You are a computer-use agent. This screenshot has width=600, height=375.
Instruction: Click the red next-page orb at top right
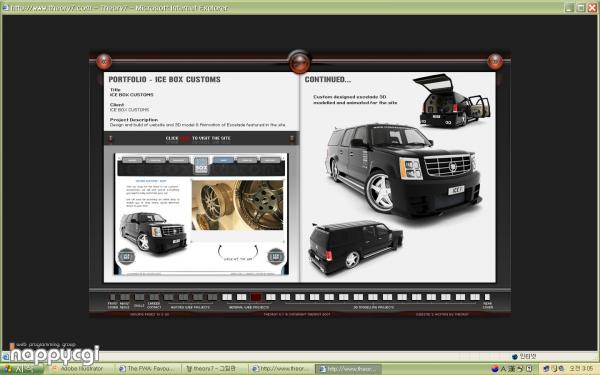(x=495, y=61)
